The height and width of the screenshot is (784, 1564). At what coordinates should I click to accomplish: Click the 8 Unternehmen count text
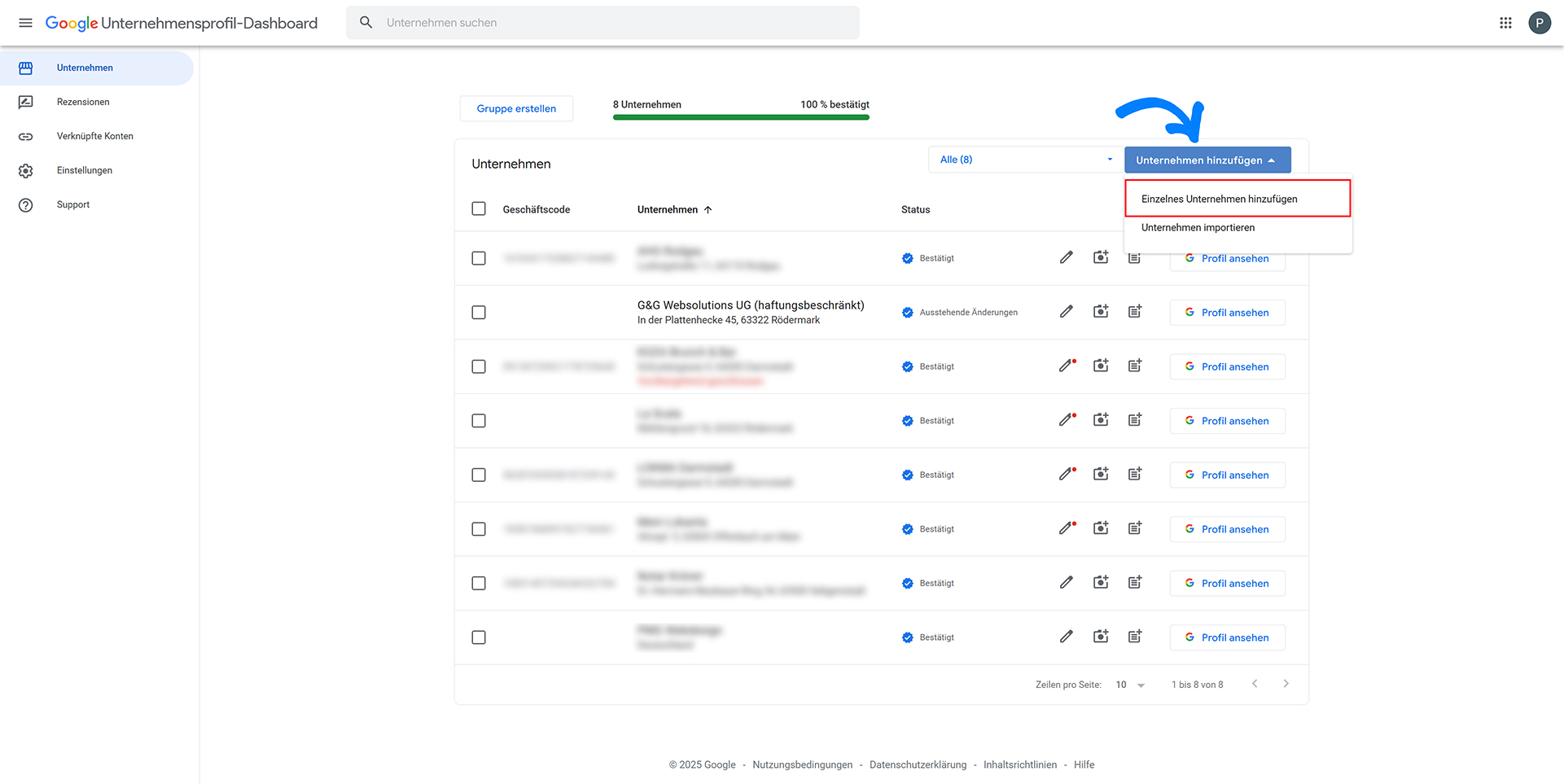(647, 104)
